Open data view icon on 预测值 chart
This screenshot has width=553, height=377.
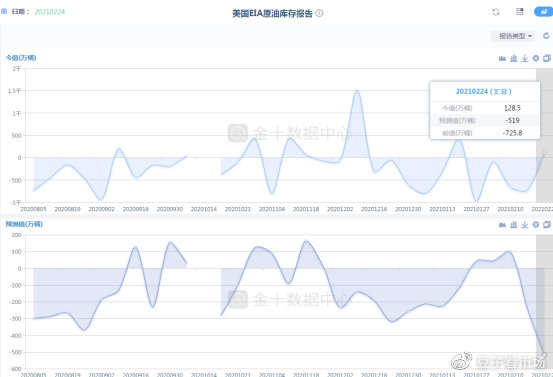[547, 224]
